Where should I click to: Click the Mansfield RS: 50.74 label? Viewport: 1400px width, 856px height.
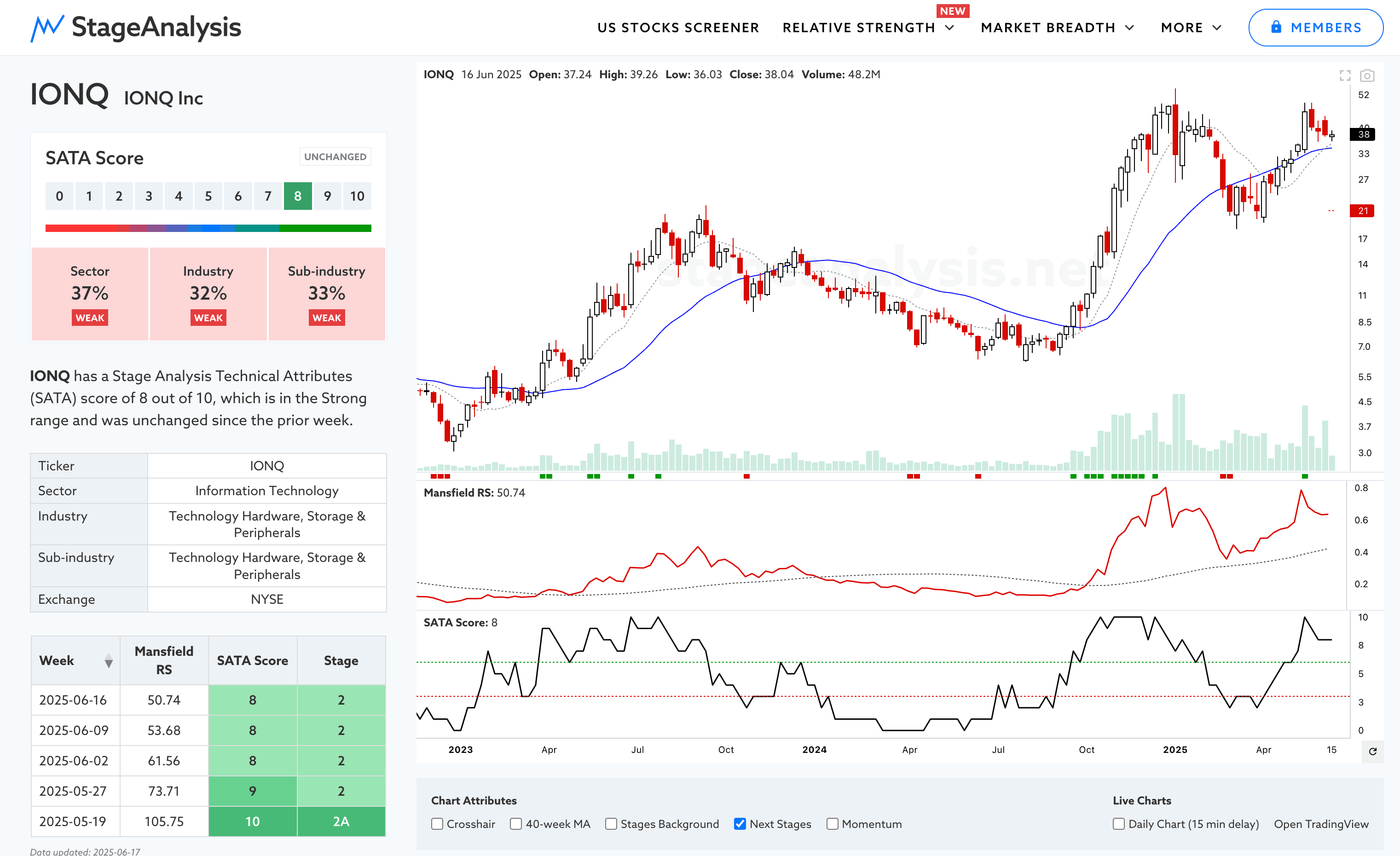pos(474,492)
